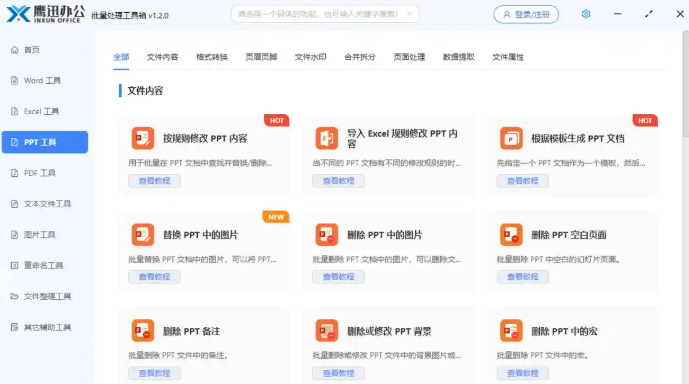Click description 批量删除 PPT 中空白的幻灯片页面
This screenshot has height=384, width=689.
(x=558, y=259)
